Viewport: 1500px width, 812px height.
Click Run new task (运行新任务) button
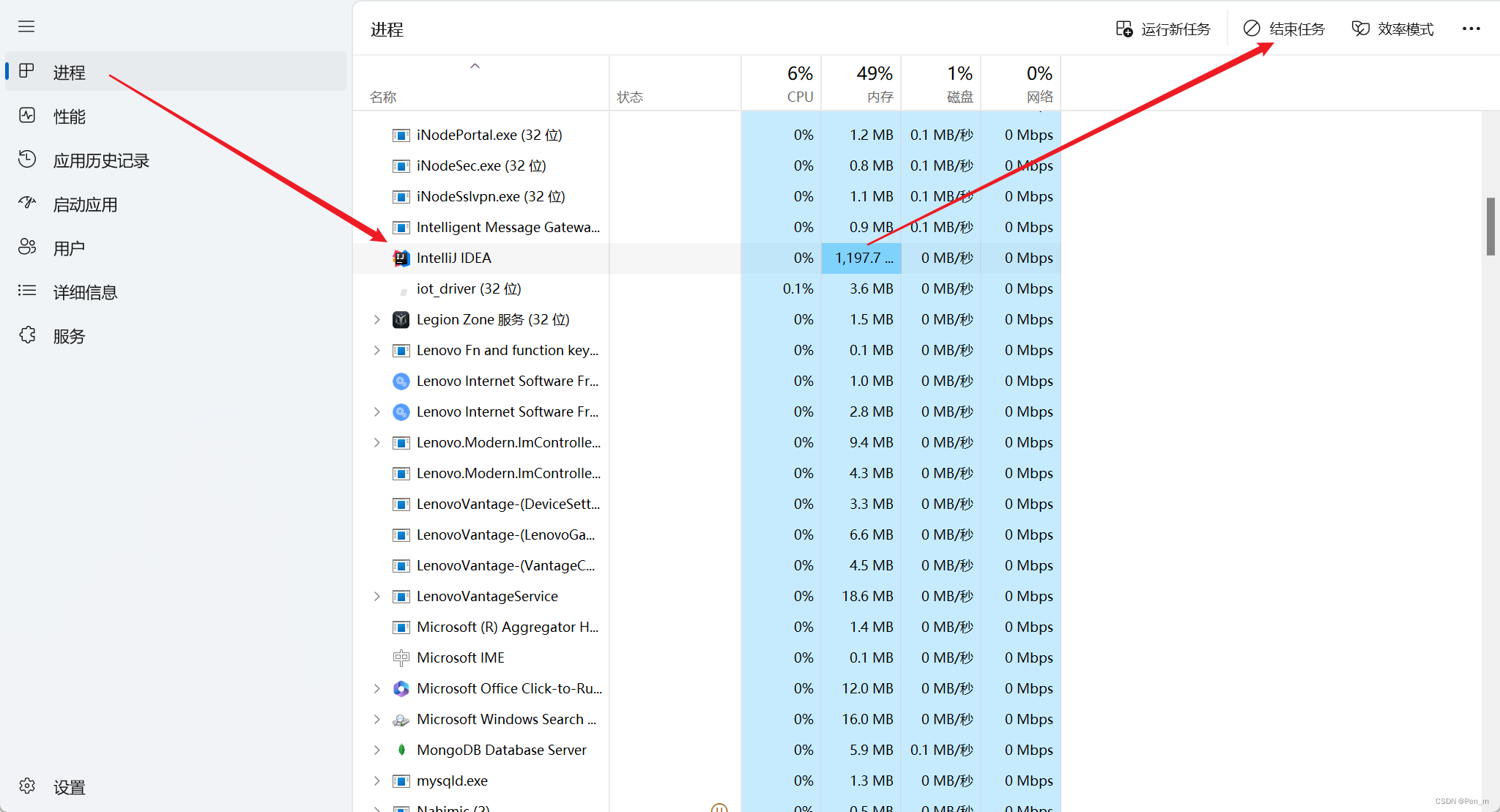tap(1163, 29)
